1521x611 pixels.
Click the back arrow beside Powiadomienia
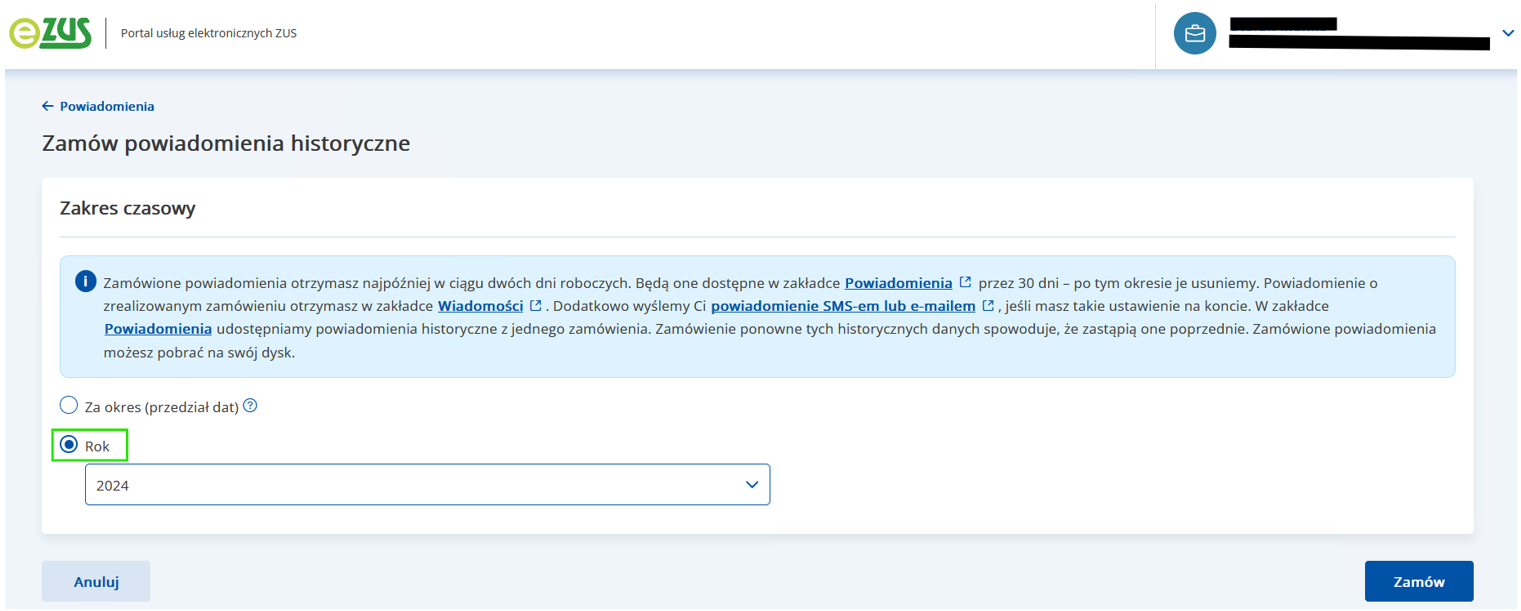pos(47,106)
